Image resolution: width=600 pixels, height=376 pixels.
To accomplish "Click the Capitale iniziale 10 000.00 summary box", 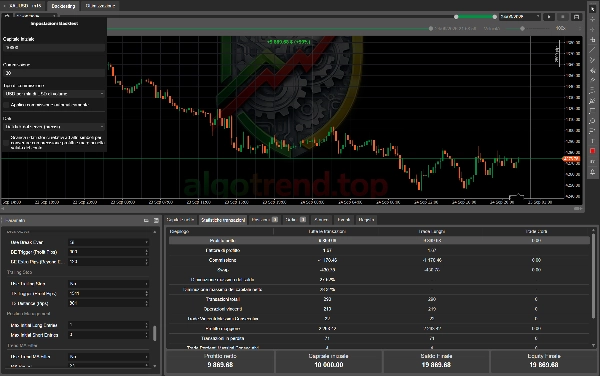I will coord(329,361).
